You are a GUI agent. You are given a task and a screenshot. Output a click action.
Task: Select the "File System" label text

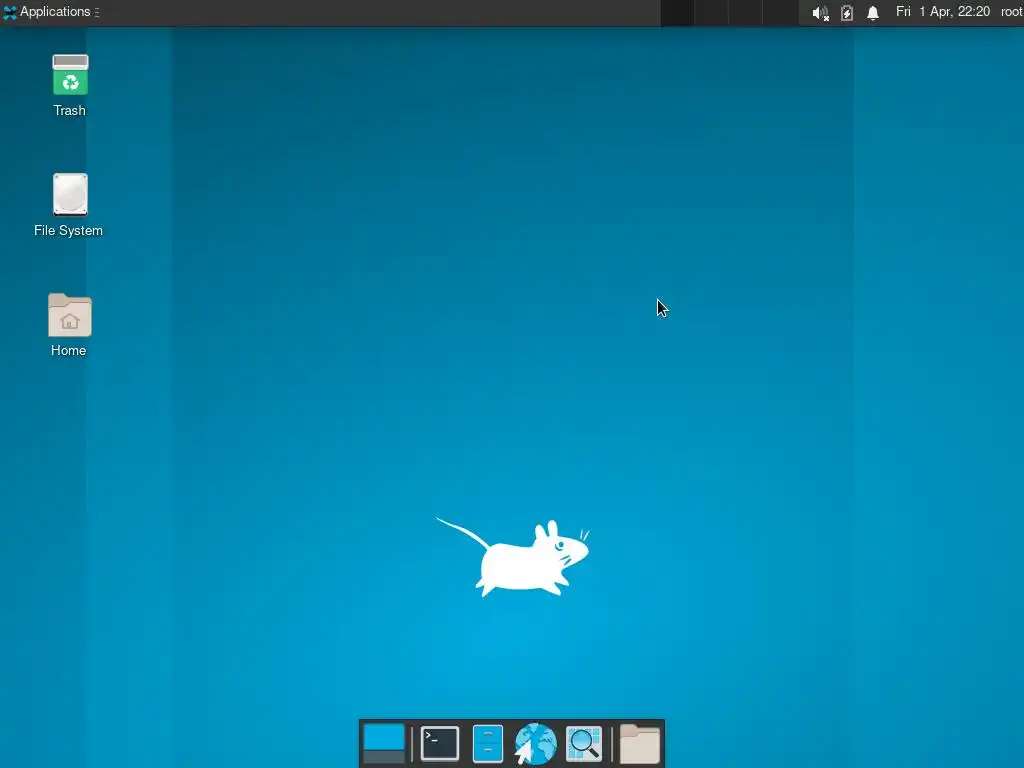click(69, 231)
